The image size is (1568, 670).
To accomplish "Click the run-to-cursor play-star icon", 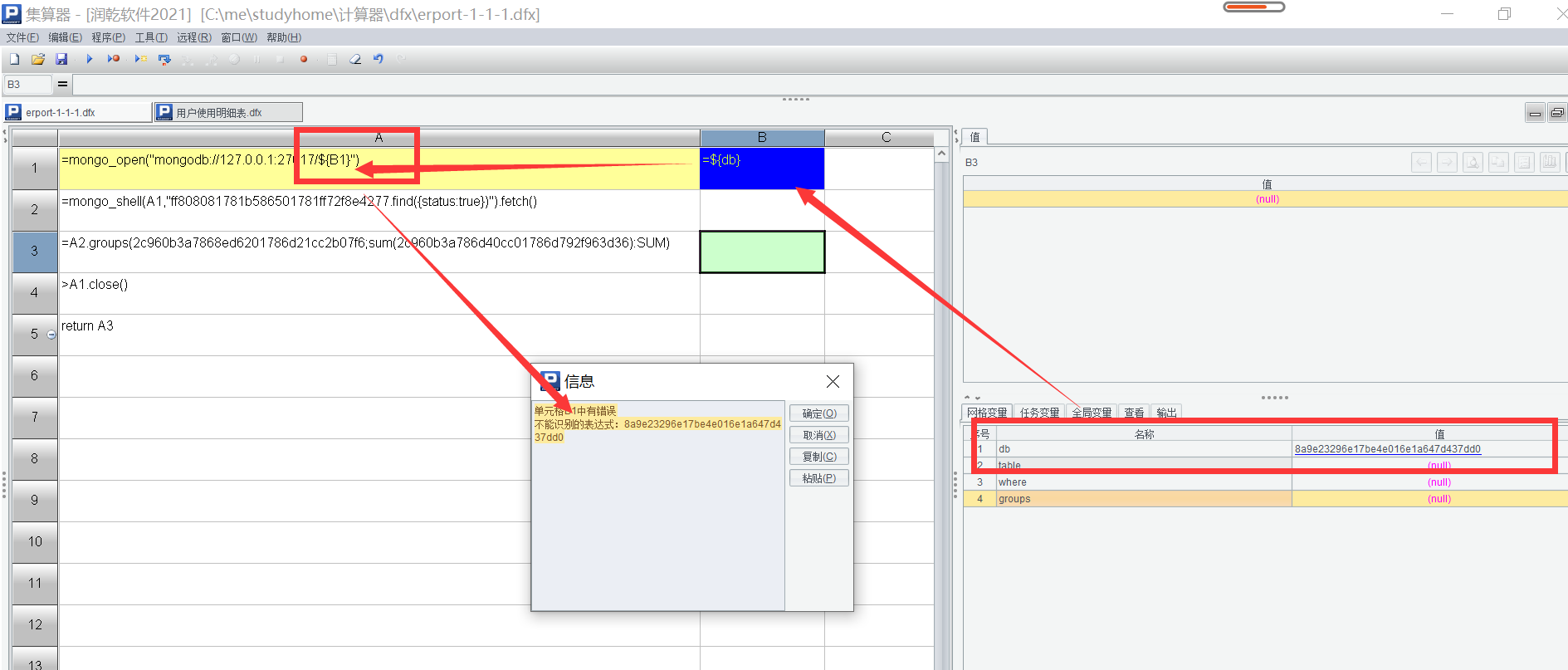I will [141, 59].
